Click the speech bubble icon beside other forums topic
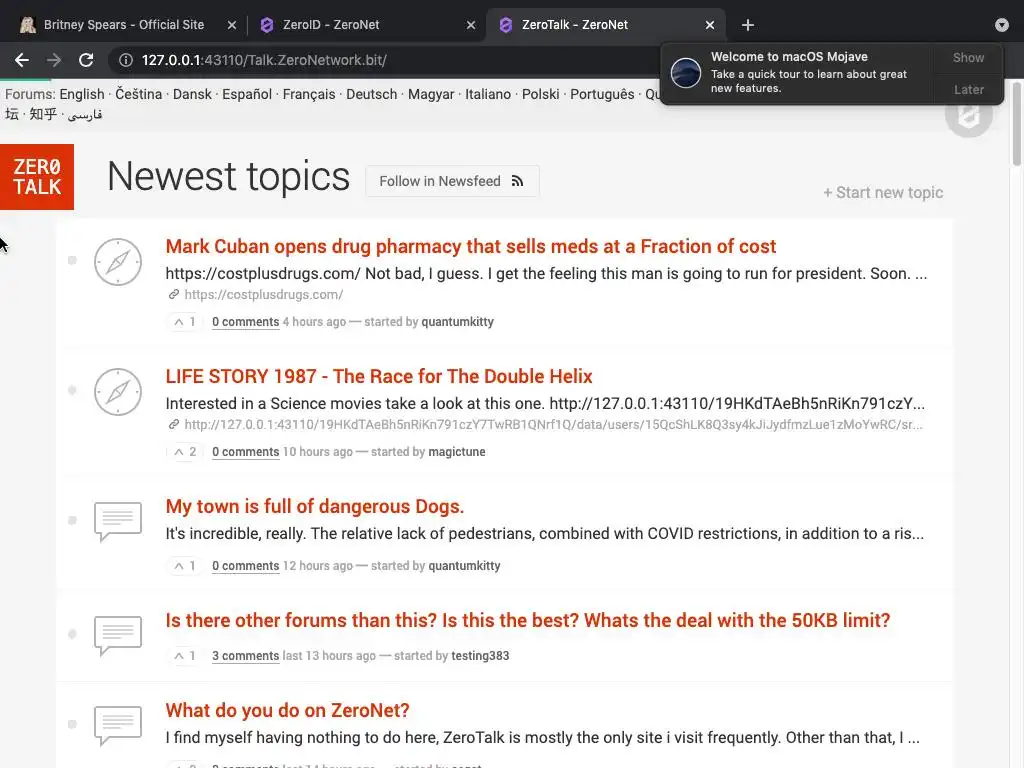Image resolution: width=1024 pixels, height=768 pixels. point(118,635)
